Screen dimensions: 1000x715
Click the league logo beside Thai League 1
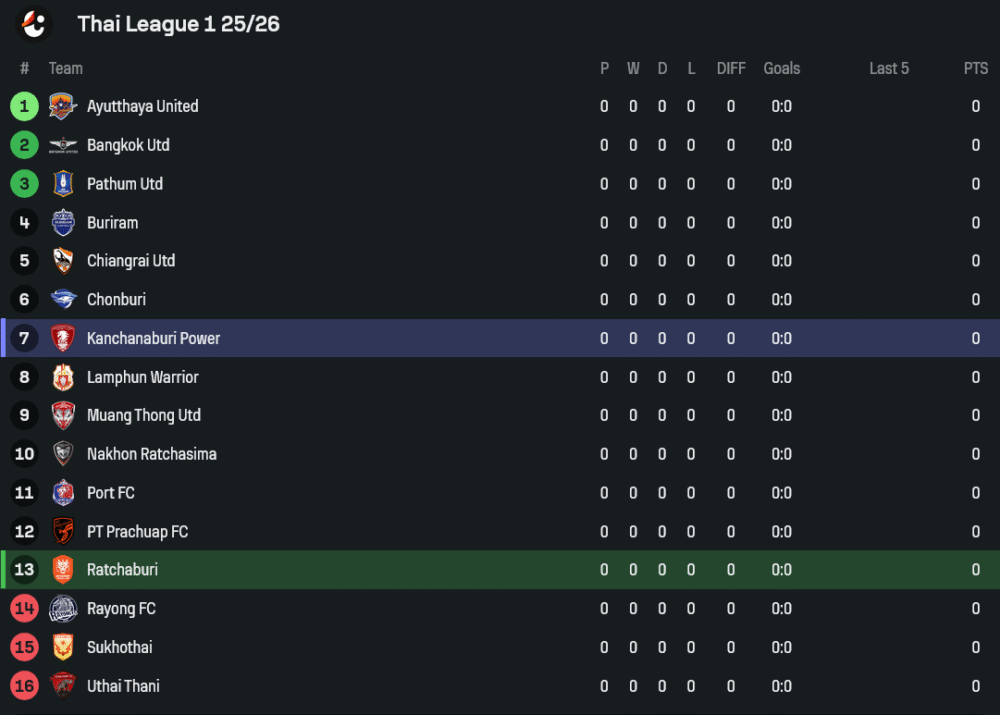click(34, 24)
